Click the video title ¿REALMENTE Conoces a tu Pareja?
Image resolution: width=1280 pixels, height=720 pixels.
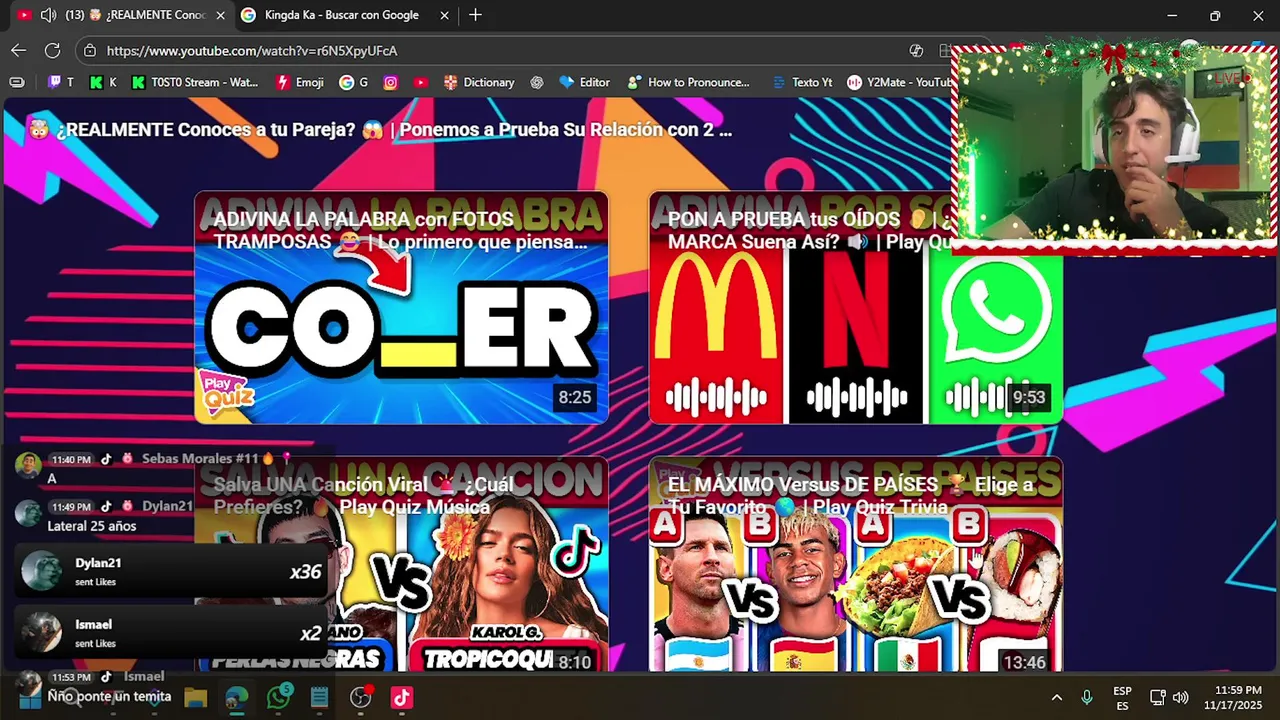(380, 130)
